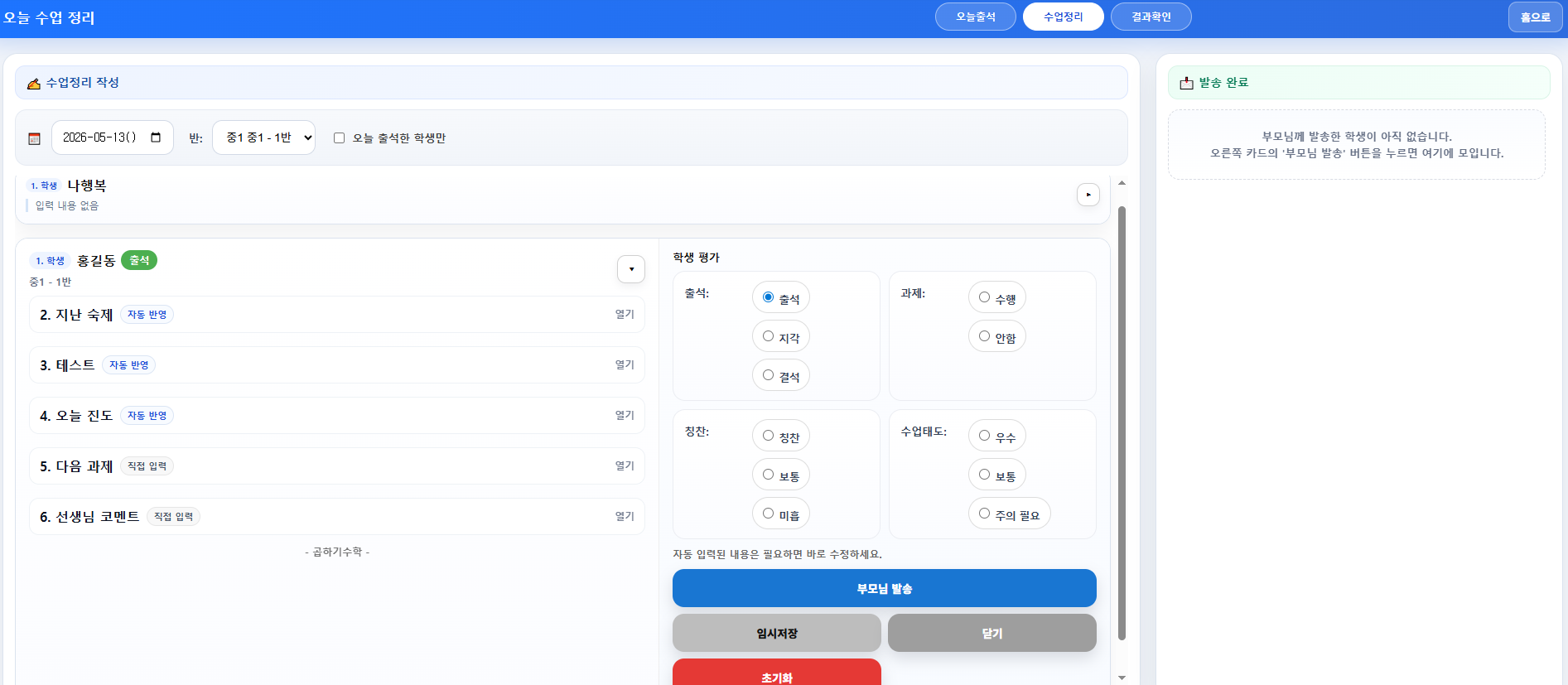Viewport: 1568px width, 685px height.
Task: Switch to 결과확인 tab
Action: pos(1151,17)
